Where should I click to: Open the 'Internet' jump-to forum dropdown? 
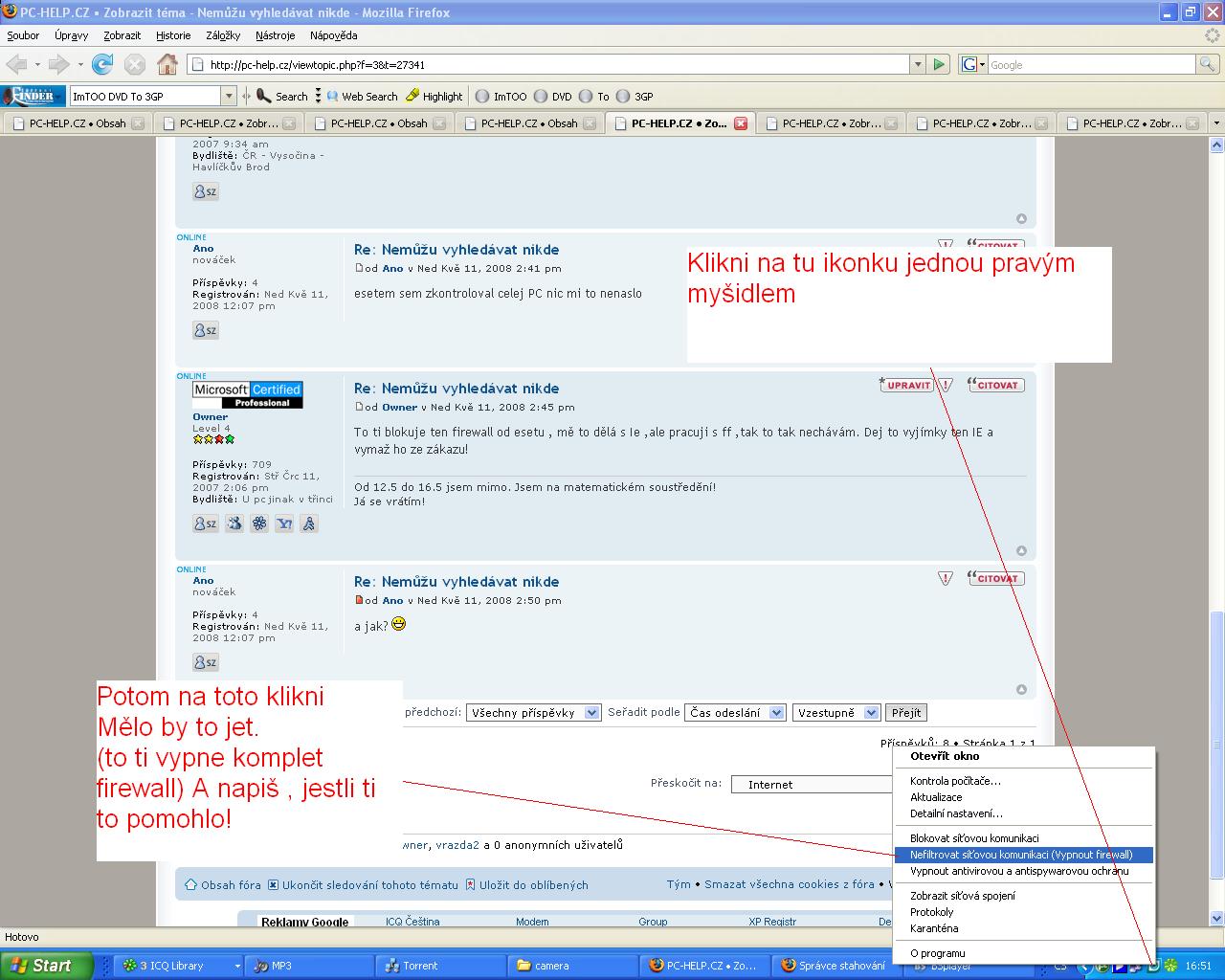[x=812, y=785]
